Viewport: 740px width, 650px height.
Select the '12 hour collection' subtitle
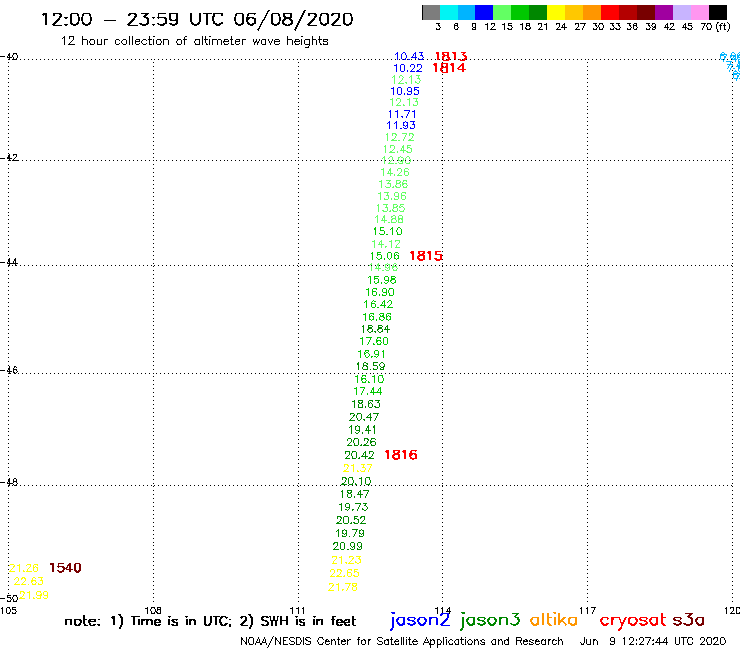pos(194,41)
